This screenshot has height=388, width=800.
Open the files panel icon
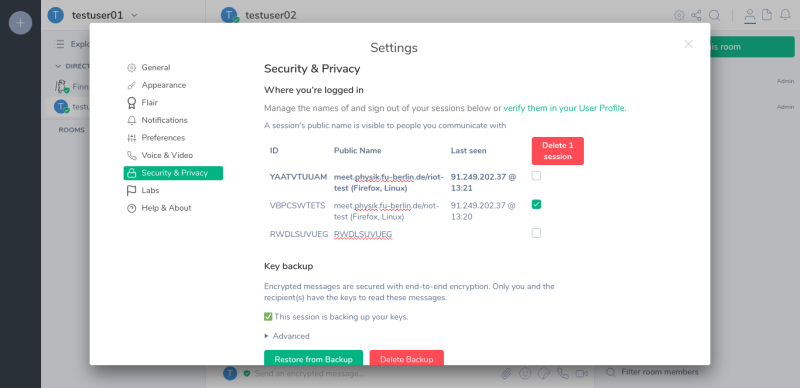pyautogui.click(x=767, y=15)
